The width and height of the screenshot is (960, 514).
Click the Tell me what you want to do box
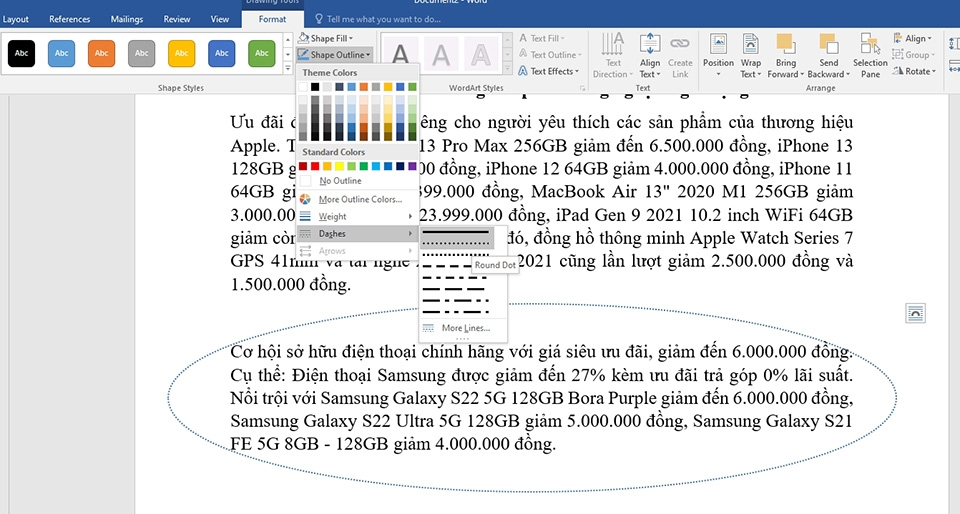(x=378, y=19)
